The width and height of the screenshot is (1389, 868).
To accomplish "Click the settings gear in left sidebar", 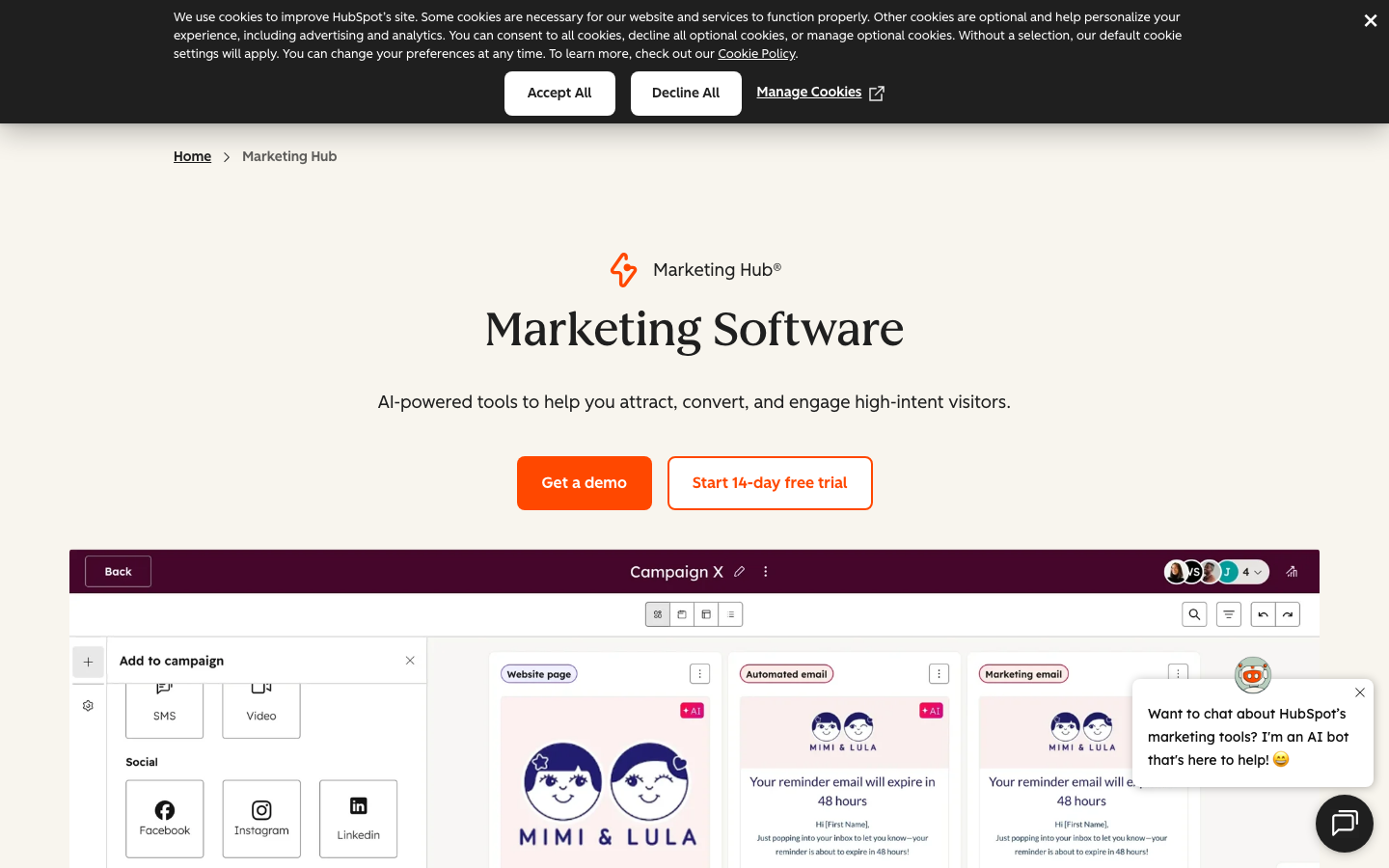I will tap(88, 706).
